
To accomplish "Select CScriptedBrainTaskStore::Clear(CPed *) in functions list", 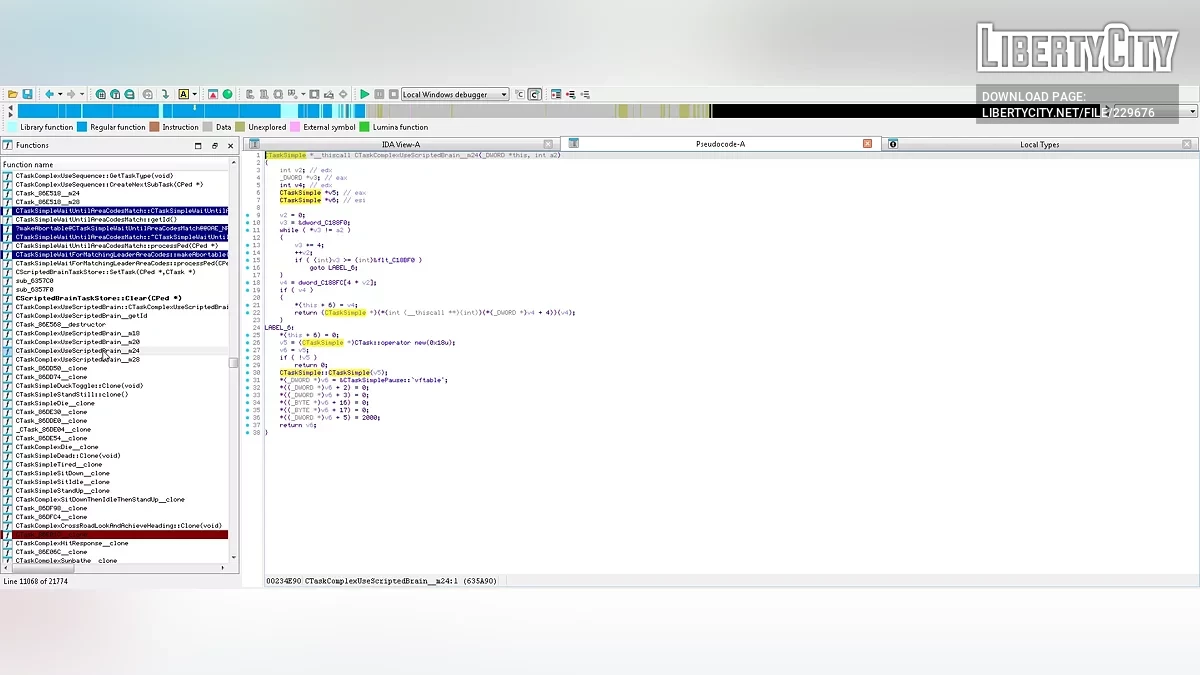I will (x=98, y=298).
